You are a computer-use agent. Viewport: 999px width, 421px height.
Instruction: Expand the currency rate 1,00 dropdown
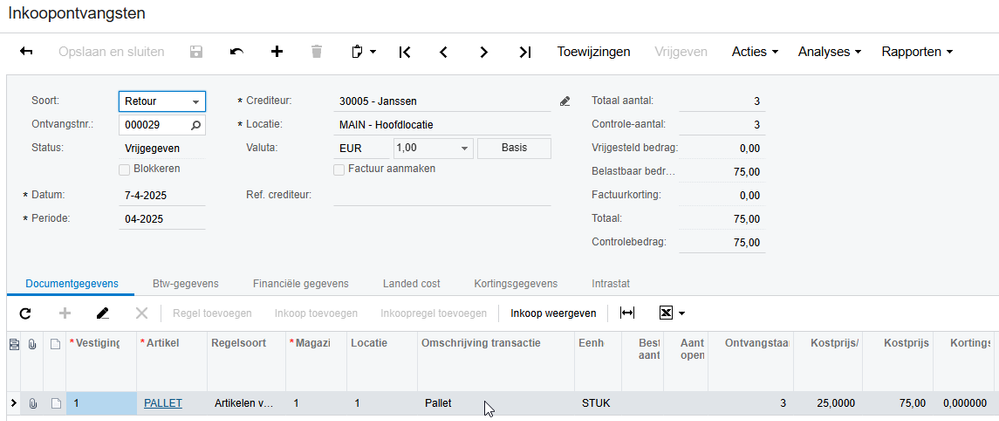coord(466,148)
